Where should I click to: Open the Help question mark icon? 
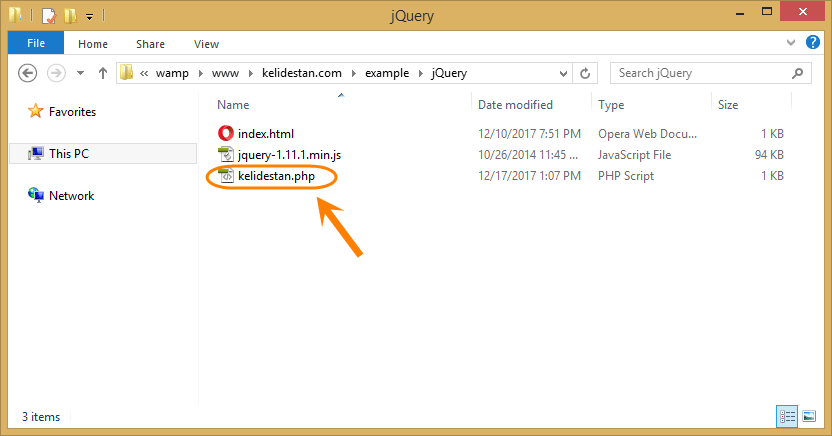(x=812, y=42)
